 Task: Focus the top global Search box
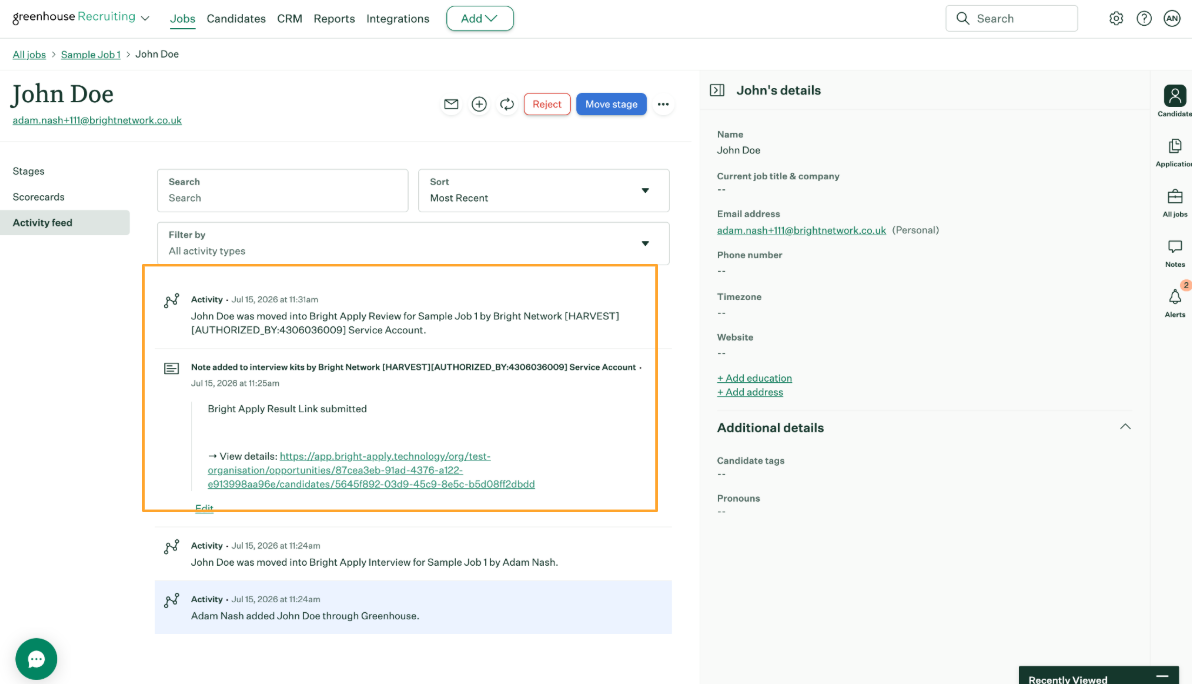(1011, 18)
